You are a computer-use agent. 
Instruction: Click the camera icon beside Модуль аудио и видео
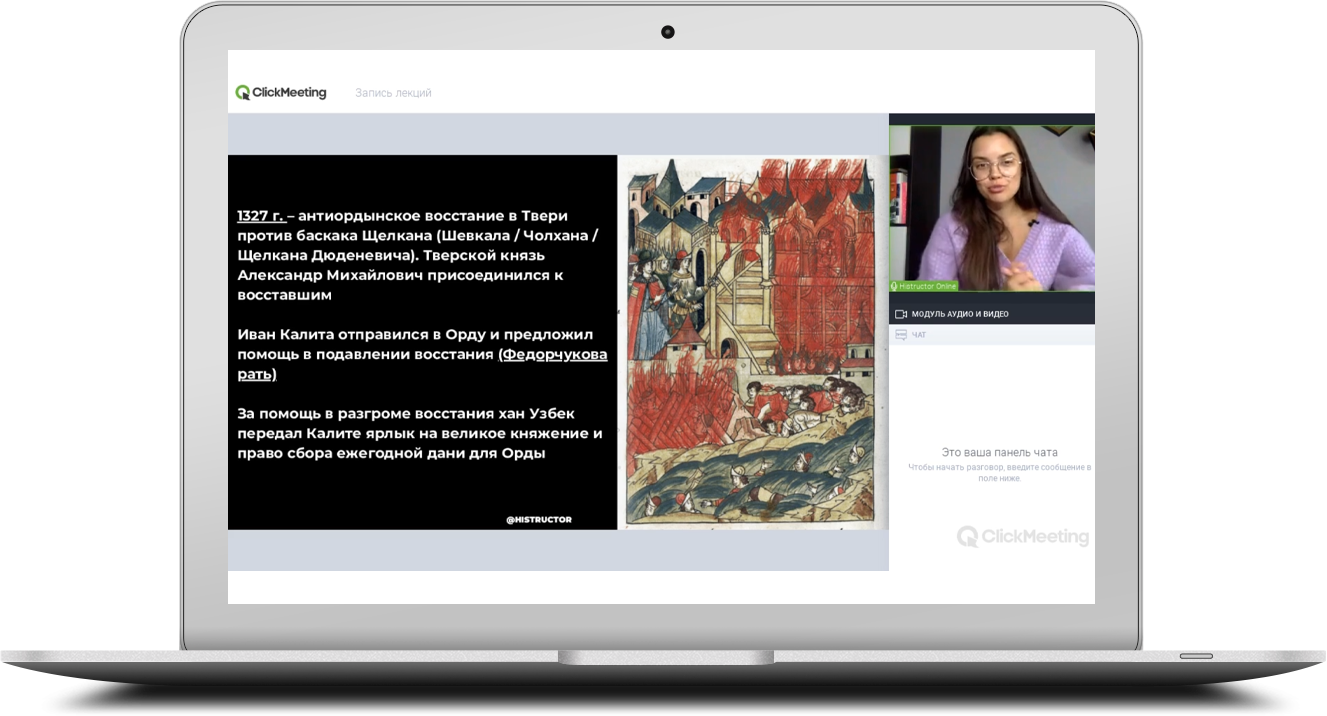[x=900, y=314]
